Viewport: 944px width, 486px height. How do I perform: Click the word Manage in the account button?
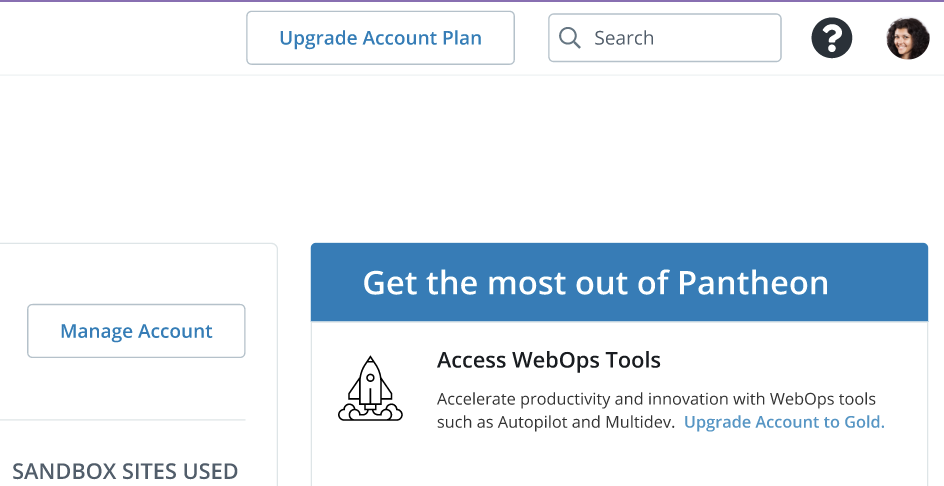(x=97, y=331)
